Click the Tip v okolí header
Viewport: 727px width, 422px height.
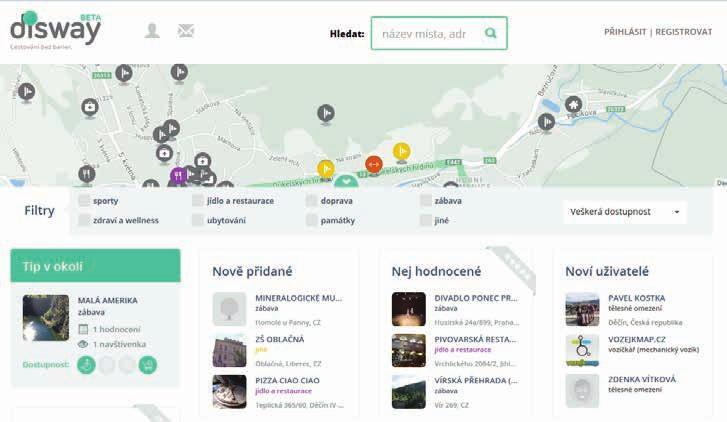click(96, 266)
